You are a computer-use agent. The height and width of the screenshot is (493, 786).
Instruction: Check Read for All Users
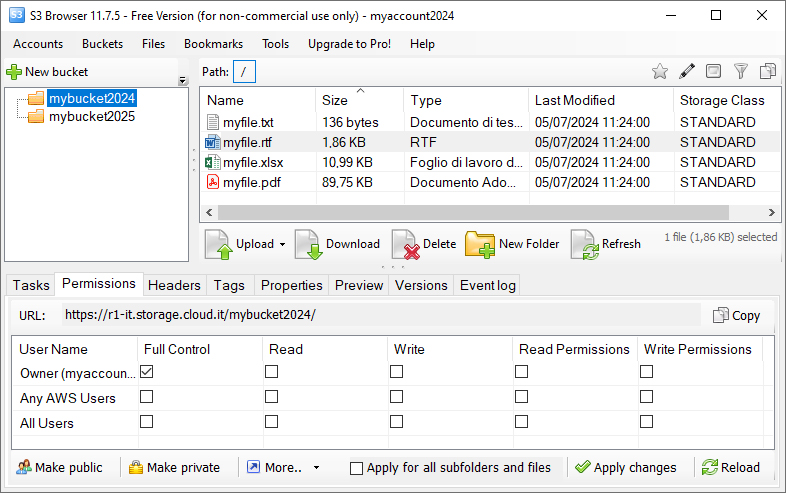(271, 422)
